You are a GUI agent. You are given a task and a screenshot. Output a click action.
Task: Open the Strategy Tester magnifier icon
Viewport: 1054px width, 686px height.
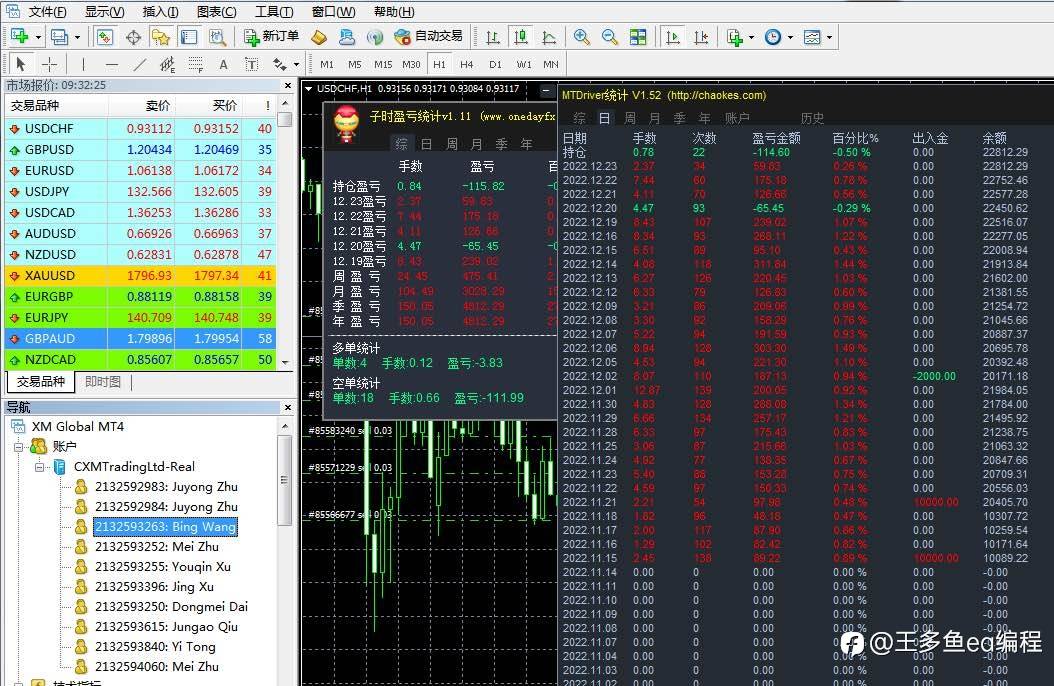(x=217, y=37)
